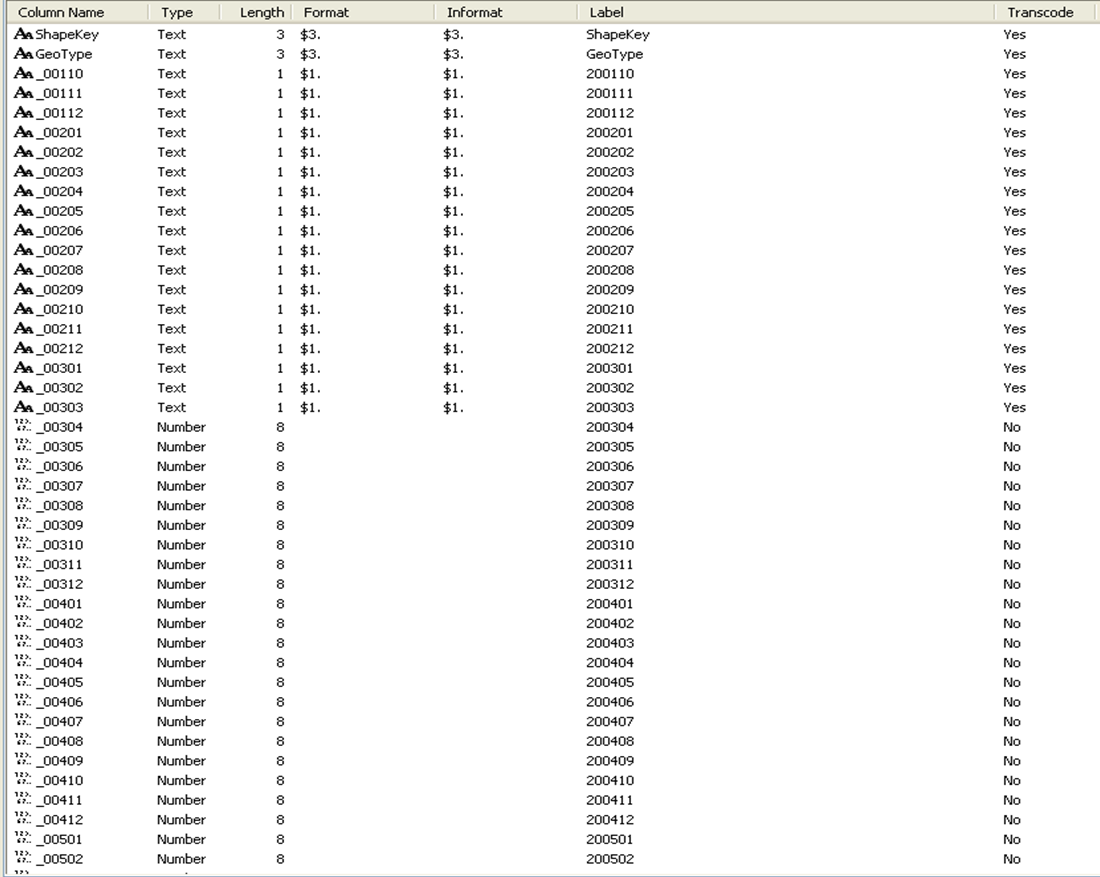This screenshot has height=877, width=1100.
Task: Select the number icon next to _00501
Action: coord(20,839)
